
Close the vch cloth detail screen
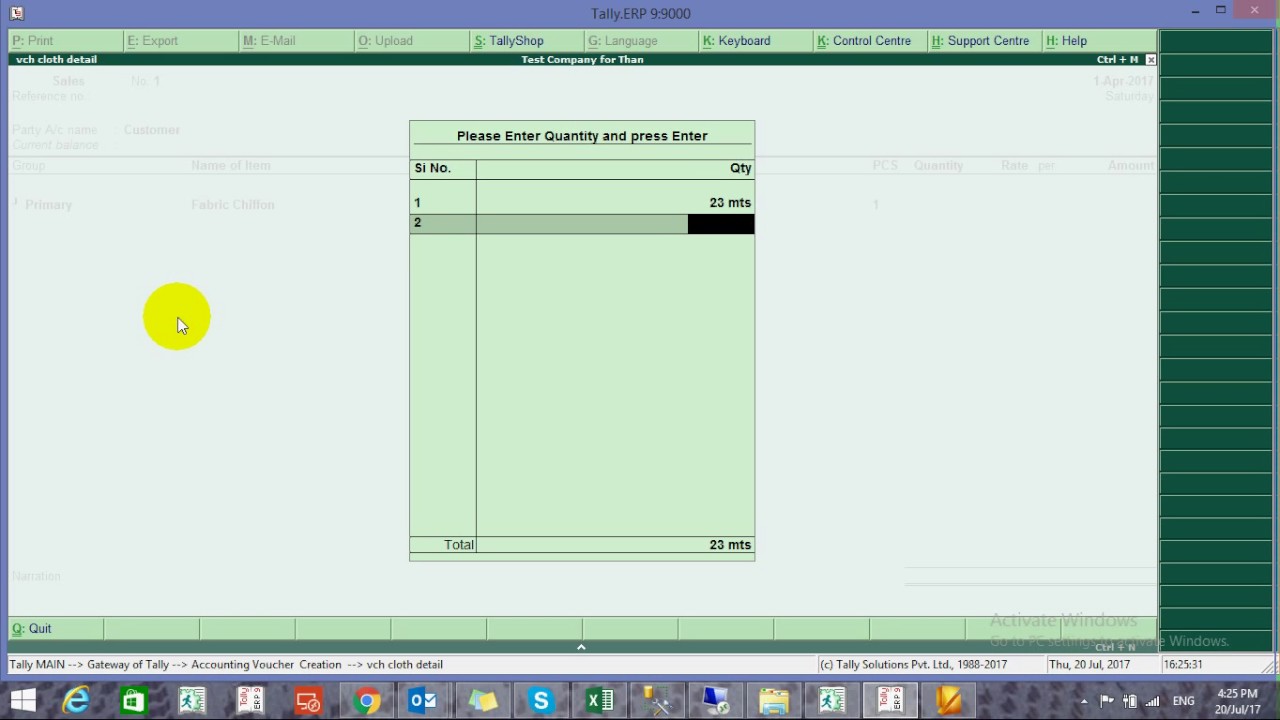click(1151, 60)
